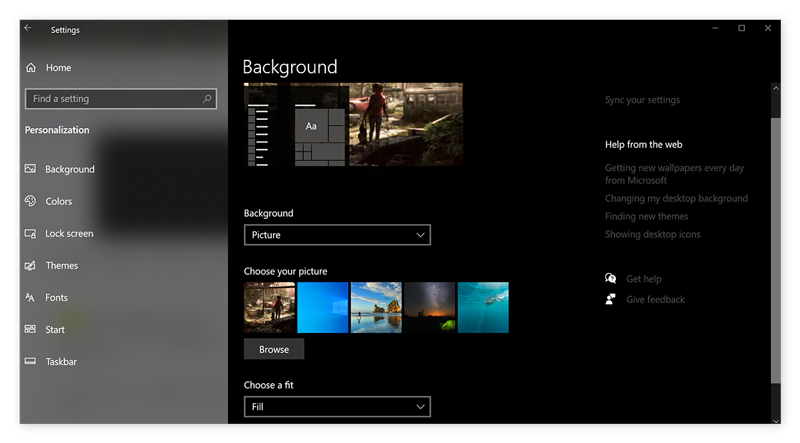Open the Start settings icon

click(x=31, y=329)
